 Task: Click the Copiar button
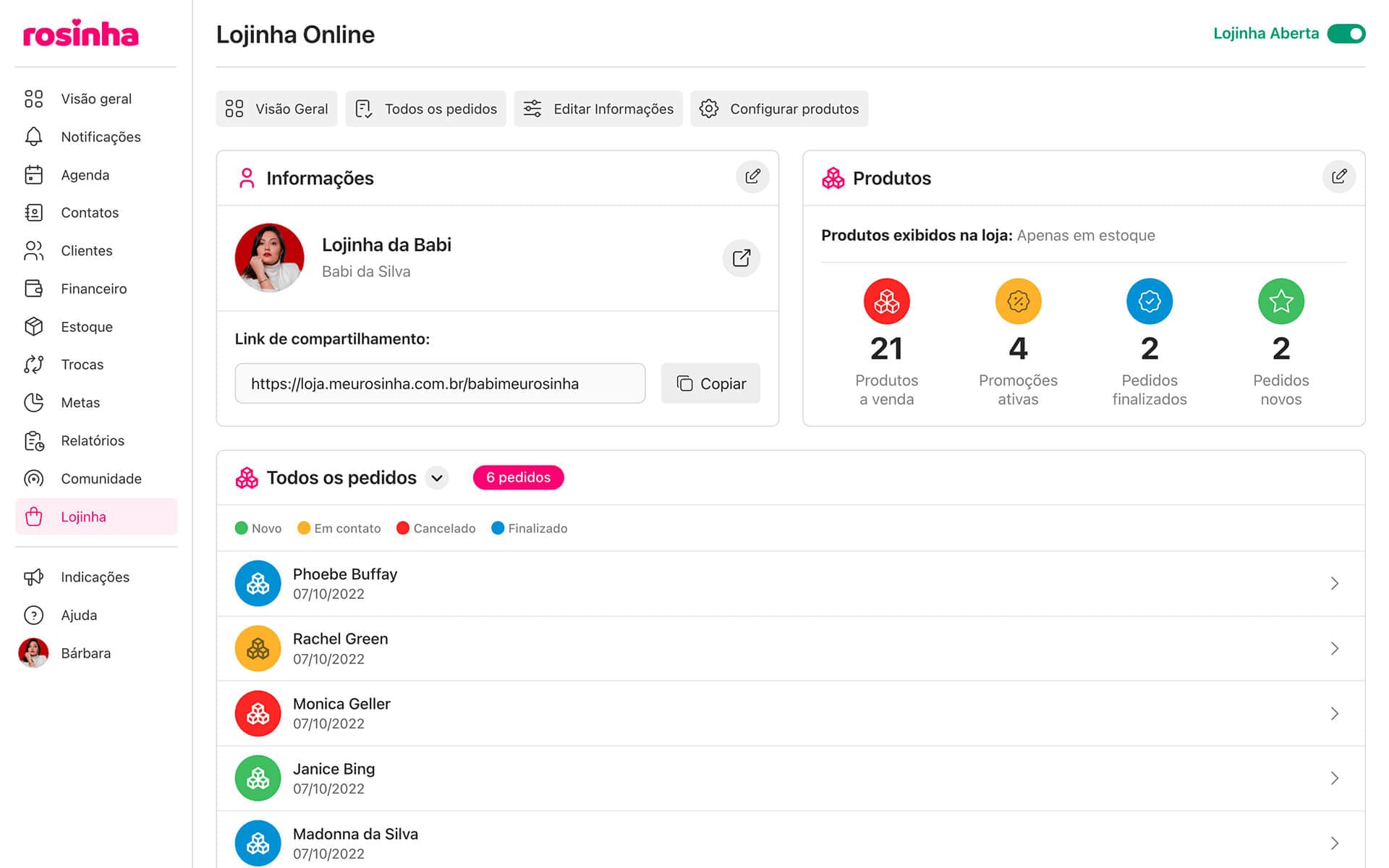(710, 383)
